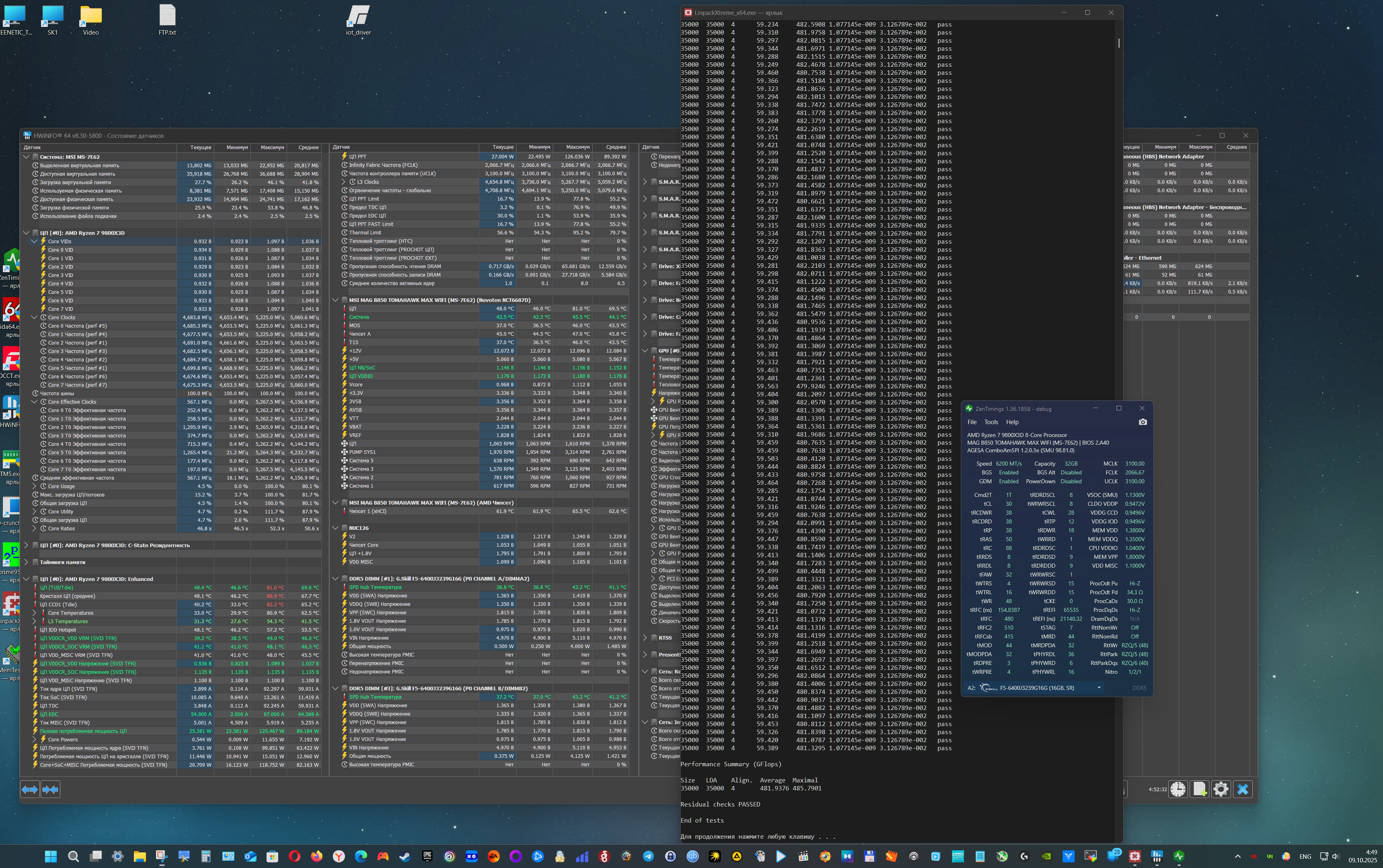
Task: Open the ZenTimings Tools menu
Action: [991, 422]
